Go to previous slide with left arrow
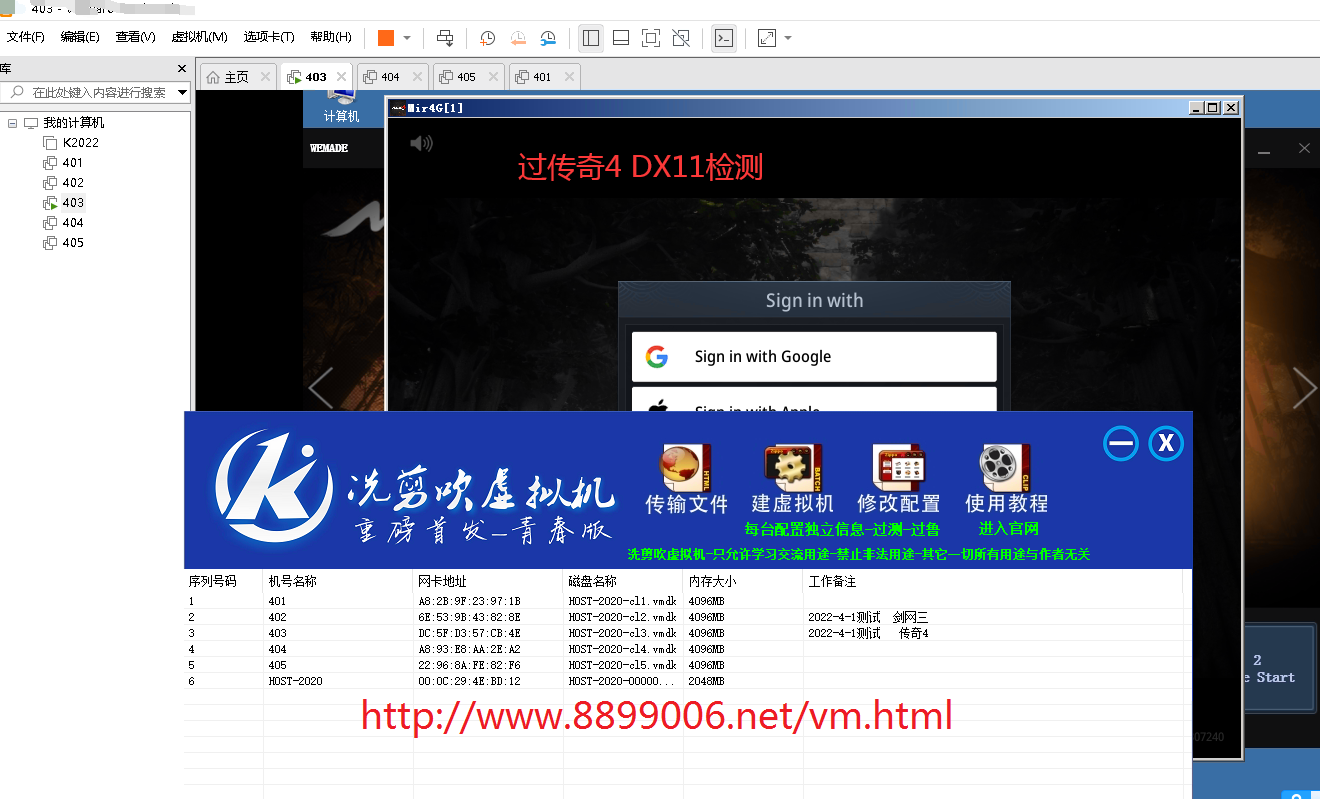 click(321, 388)
